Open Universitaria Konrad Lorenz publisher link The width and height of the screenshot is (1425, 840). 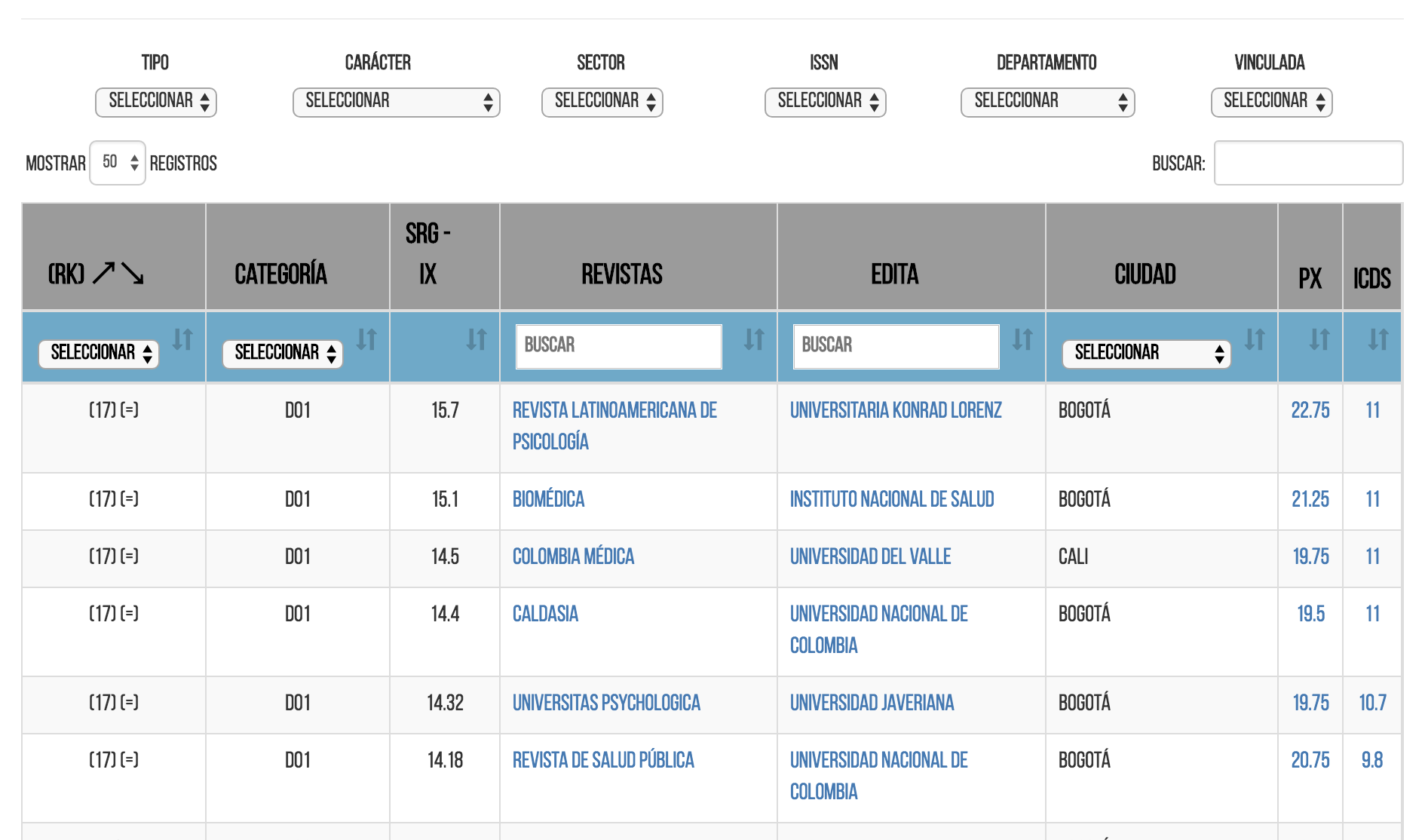point(896,410)
